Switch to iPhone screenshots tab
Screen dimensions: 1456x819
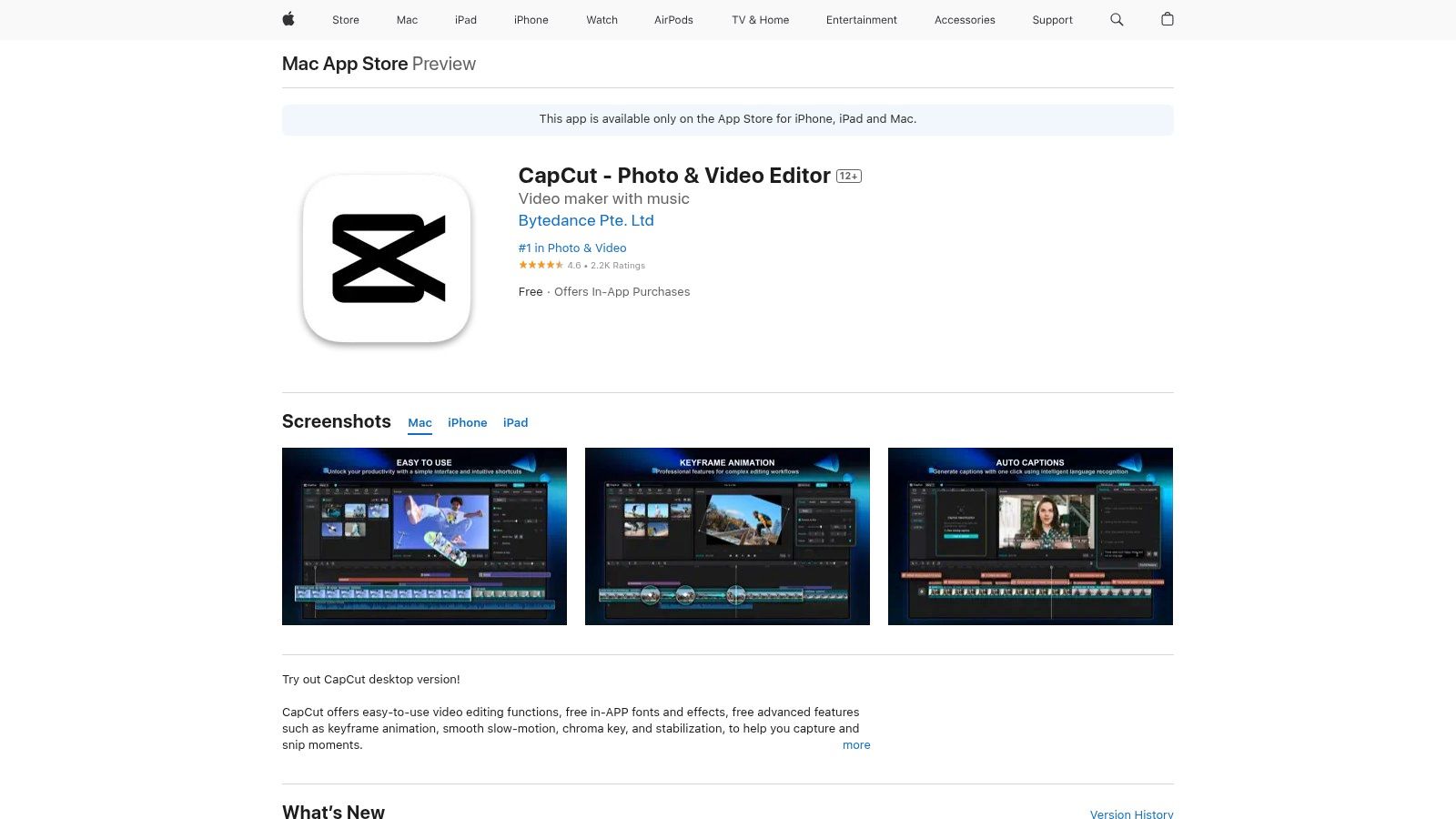(467, 423)
